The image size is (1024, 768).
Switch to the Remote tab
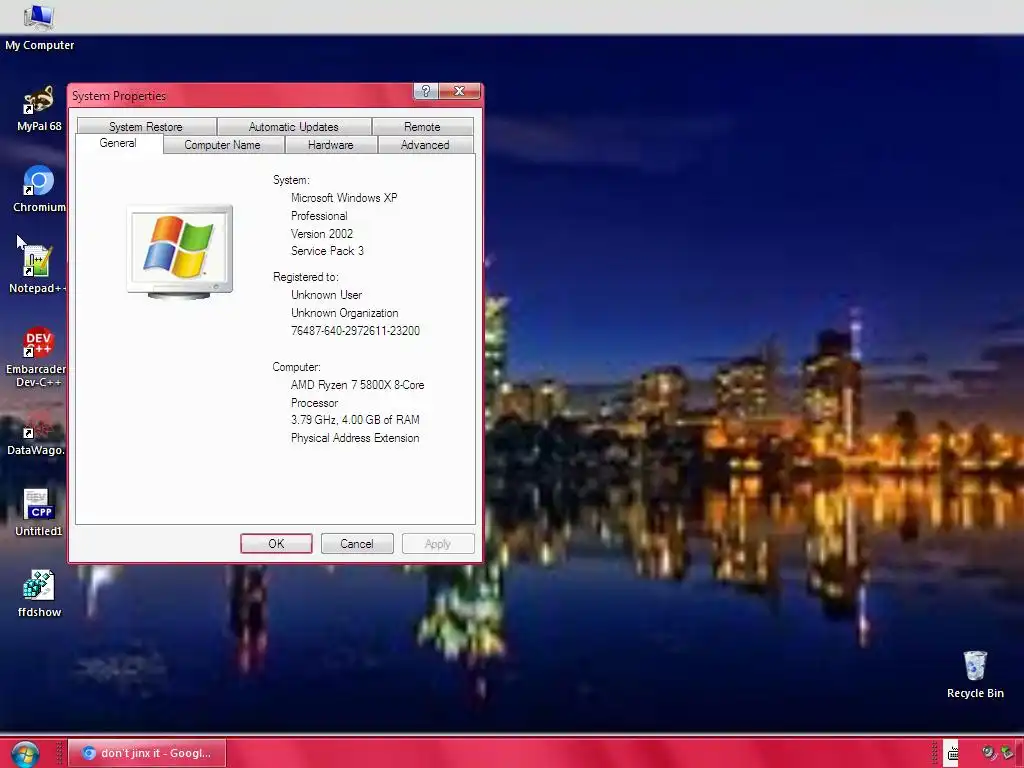[422, 126]
